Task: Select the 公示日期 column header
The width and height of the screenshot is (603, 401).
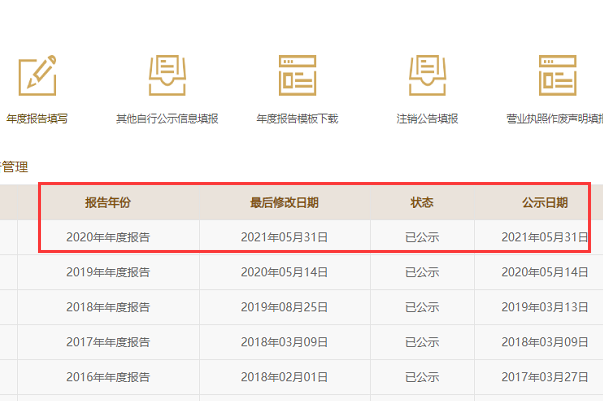Action: coord(545,203)
